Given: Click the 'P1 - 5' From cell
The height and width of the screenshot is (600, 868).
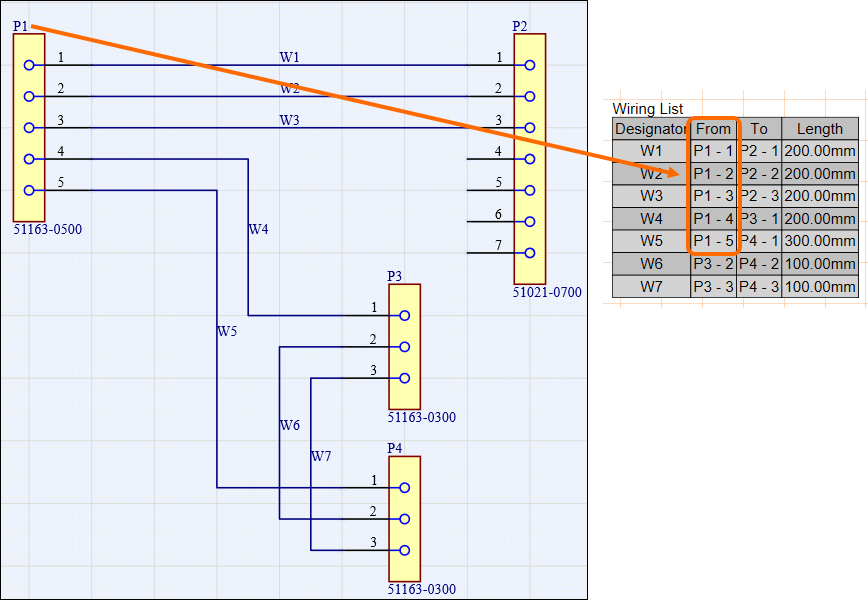Looking at the screenshot, I should pyautogui.click(x=714, y=241).
